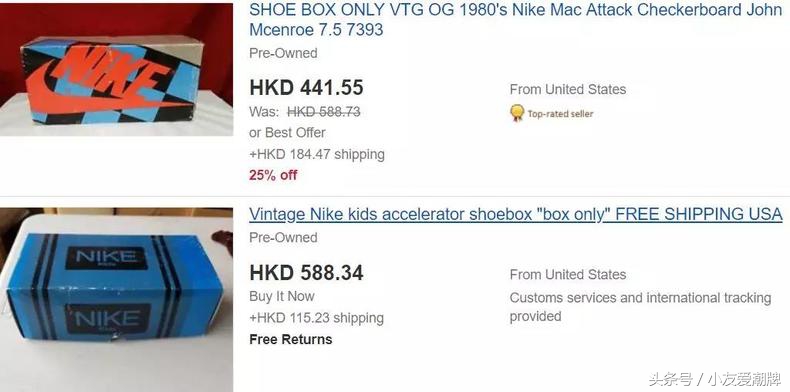Select the or Best Offer text

tap(287, 133)
